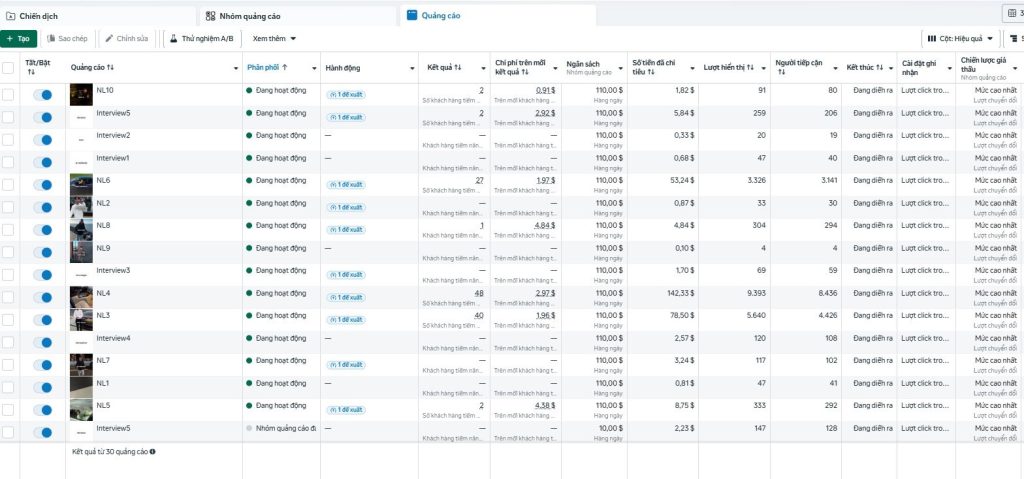Screen dimensions: 1024x479
Task: Click the NL4 ad thumbnail
Action: click(81, 297)
